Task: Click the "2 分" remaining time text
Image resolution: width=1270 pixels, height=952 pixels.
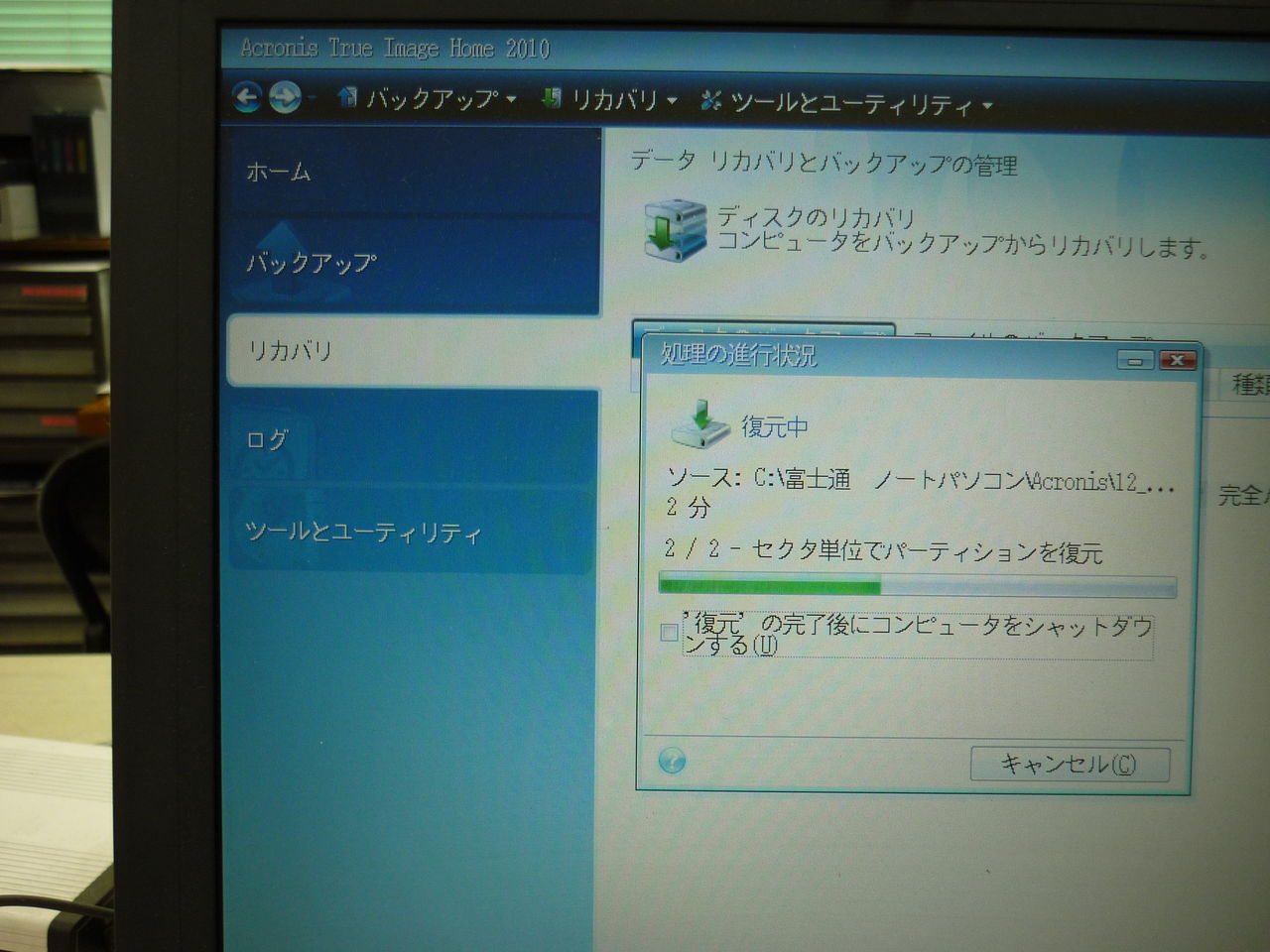Action: coord(689,507)
